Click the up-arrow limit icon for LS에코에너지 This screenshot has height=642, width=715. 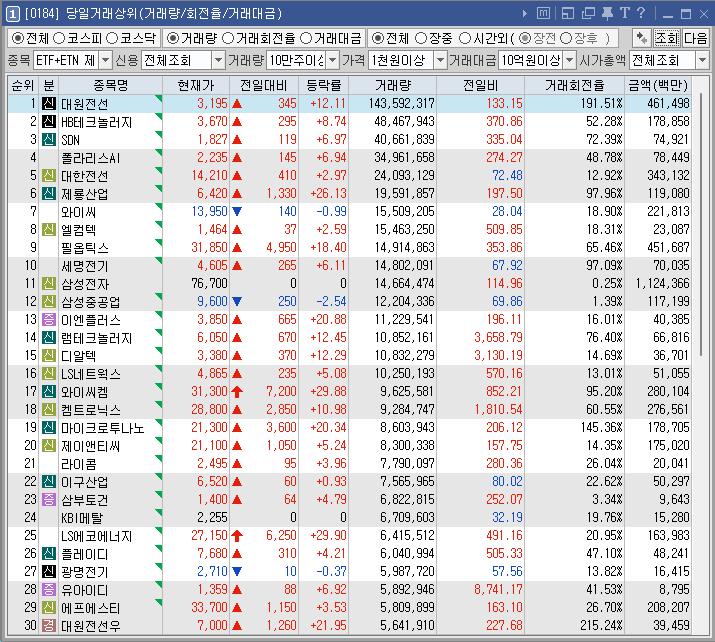click(x=237, y=536)
